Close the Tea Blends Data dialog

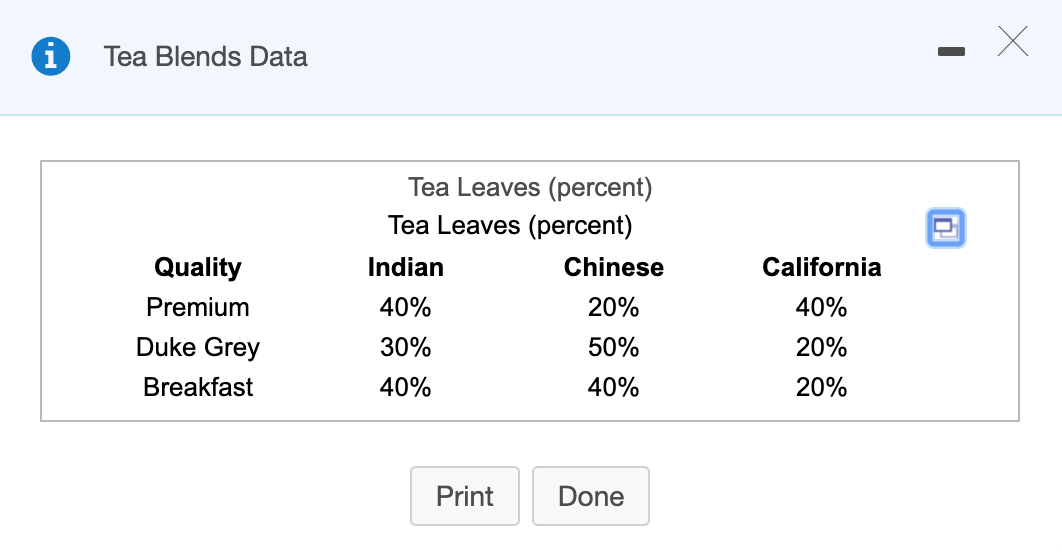(1013, 41)
